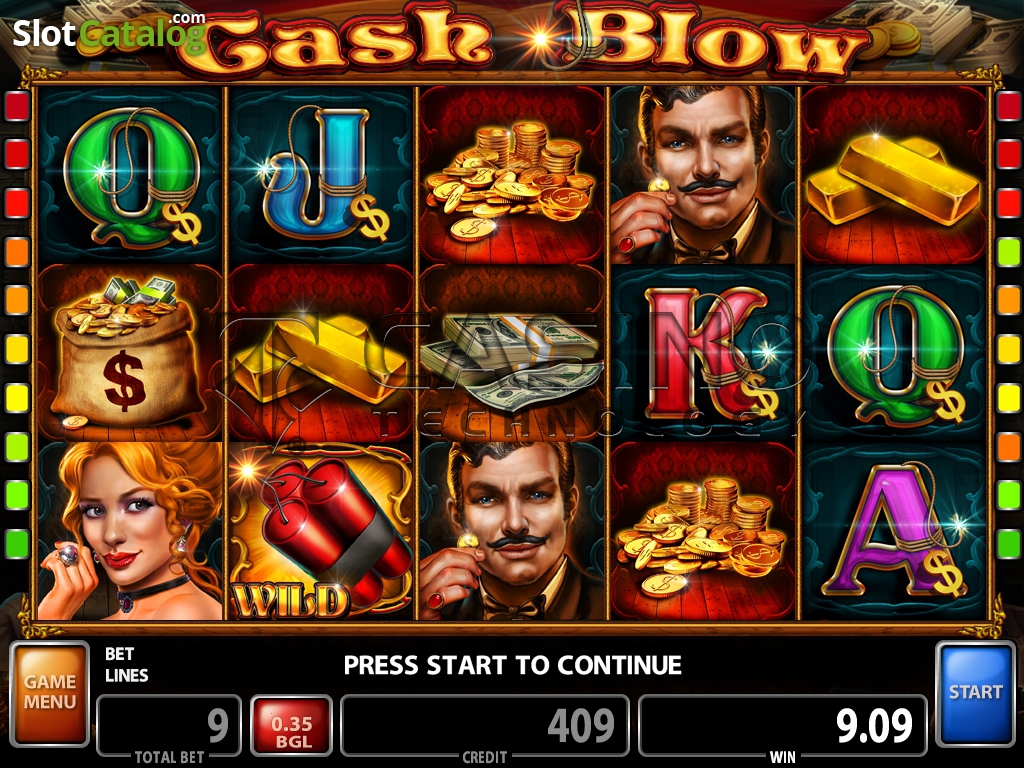Click the dynamite WILD symbol

(321, 531)
